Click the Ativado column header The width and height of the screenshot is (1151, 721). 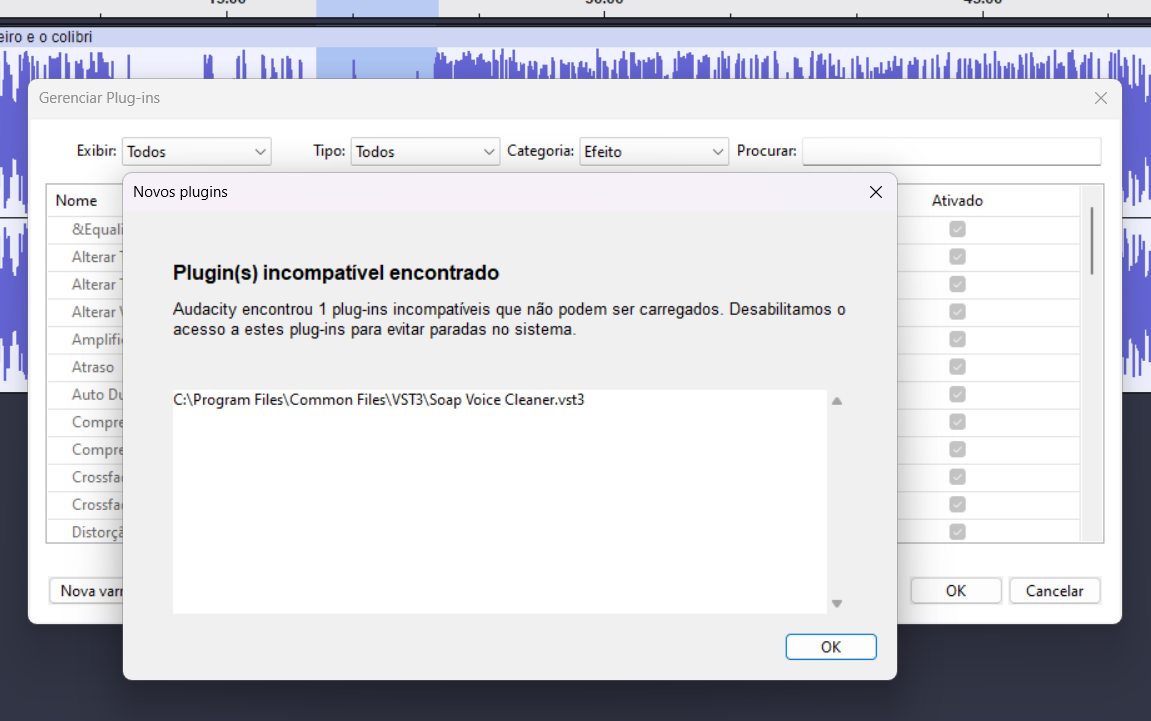pyautogui.click(x=957, y=201)
